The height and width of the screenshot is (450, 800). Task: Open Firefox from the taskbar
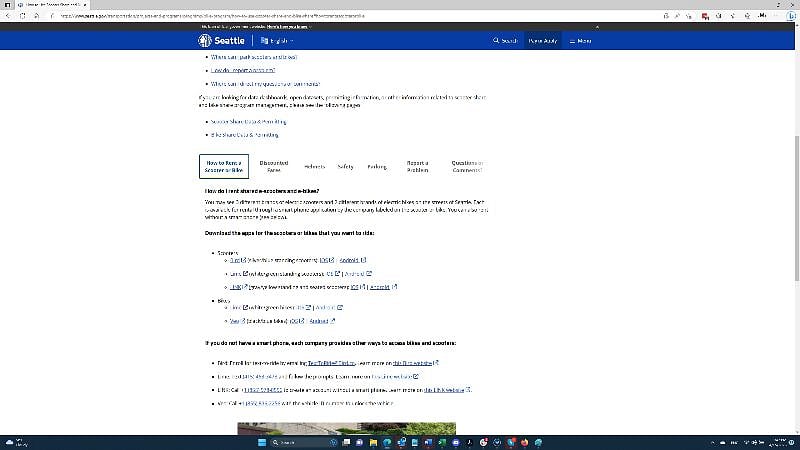tap(524, 442)
